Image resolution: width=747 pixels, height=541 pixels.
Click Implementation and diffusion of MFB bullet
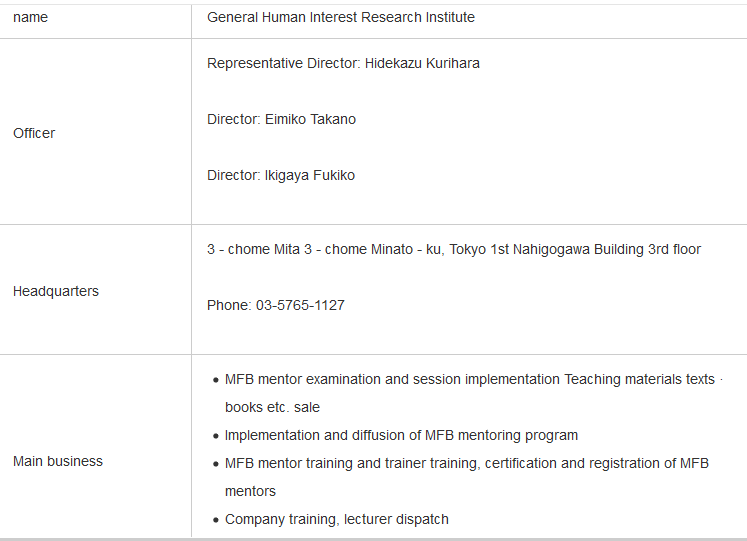click(x=401, y=435)
